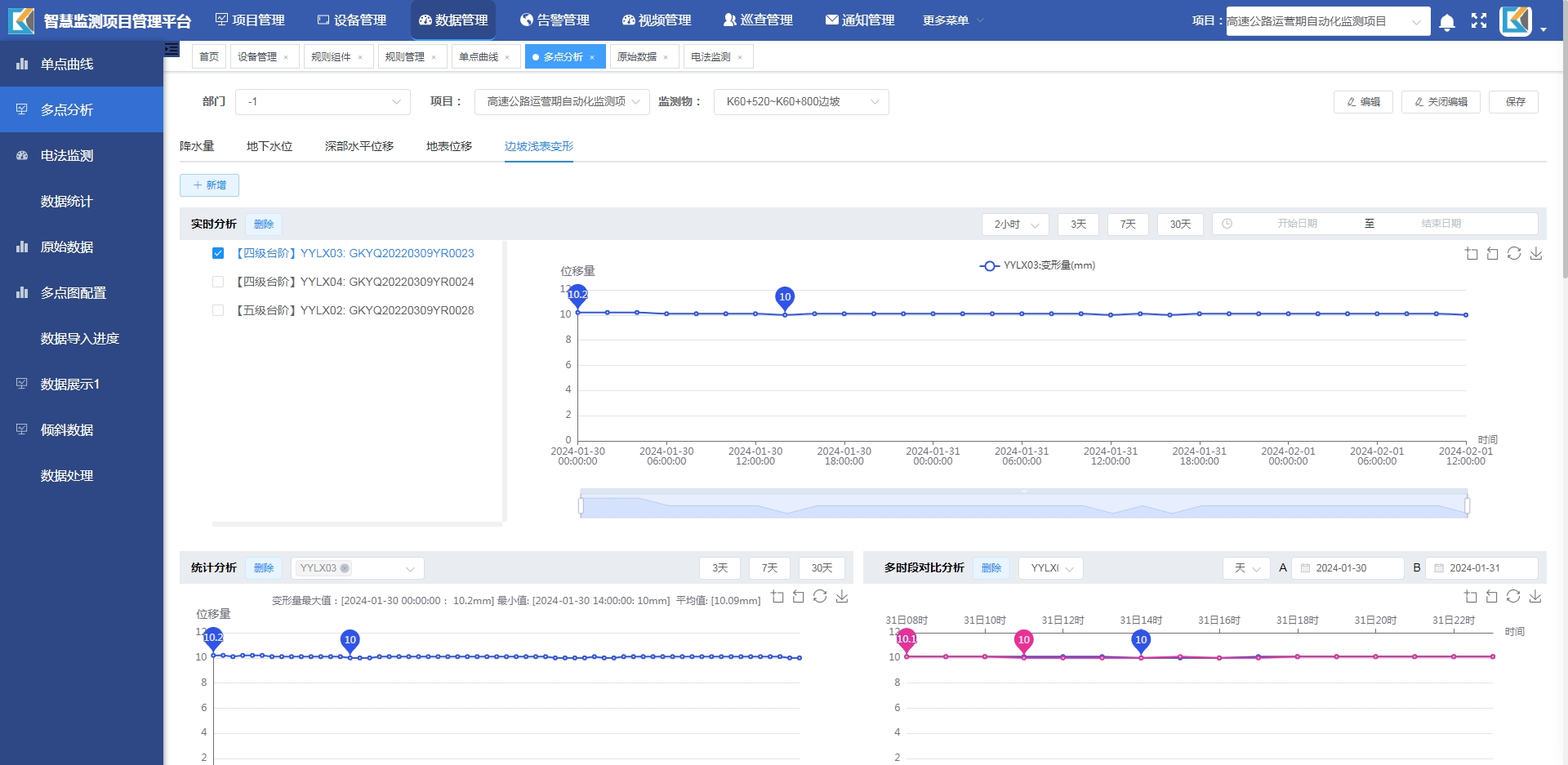Refresh the real-time analysis chart
This screenshot has height=765, width=1568.
1514,254
